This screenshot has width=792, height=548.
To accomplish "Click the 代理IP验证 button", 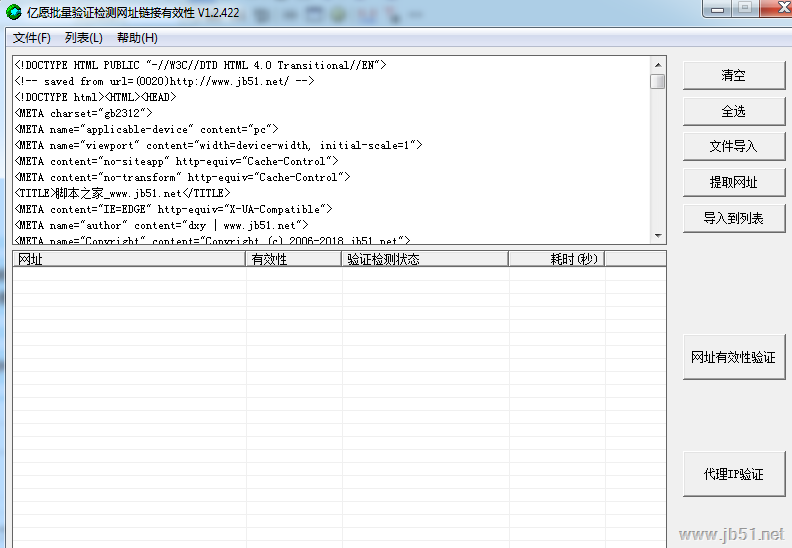I will [733, 474].
